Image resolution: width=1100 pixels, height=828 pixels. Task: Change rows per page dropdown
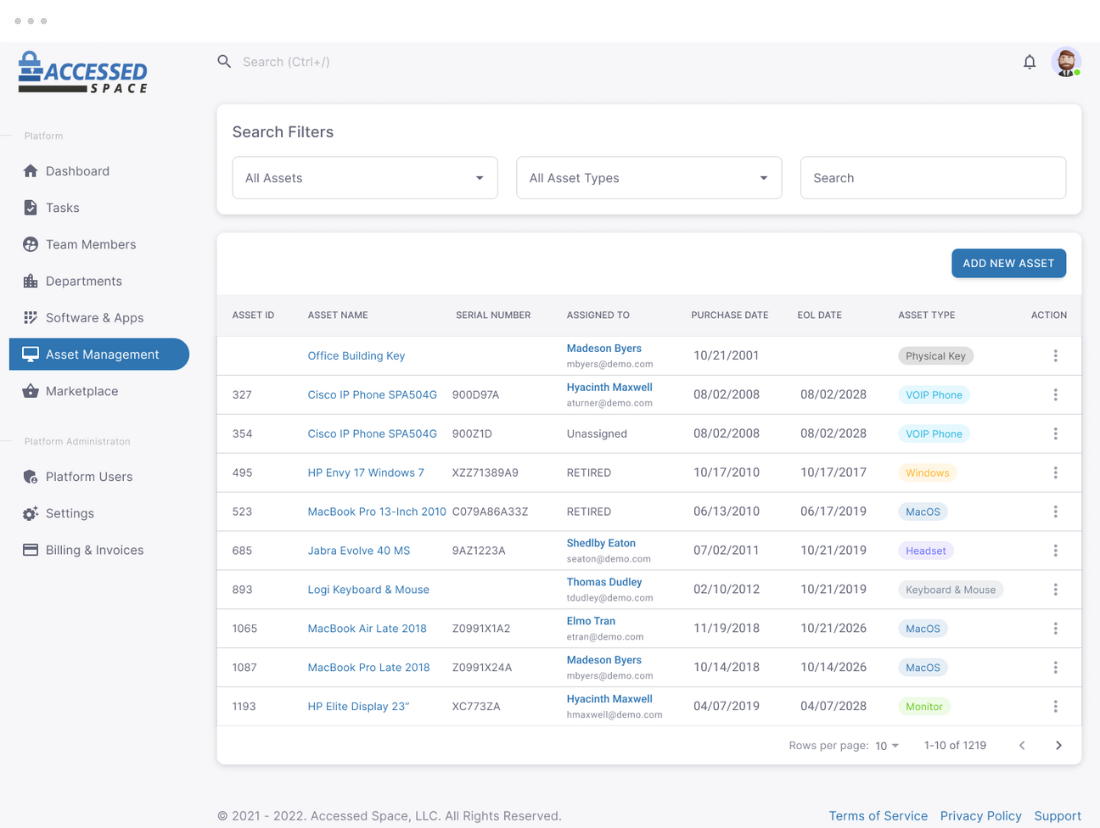point(887,745)
